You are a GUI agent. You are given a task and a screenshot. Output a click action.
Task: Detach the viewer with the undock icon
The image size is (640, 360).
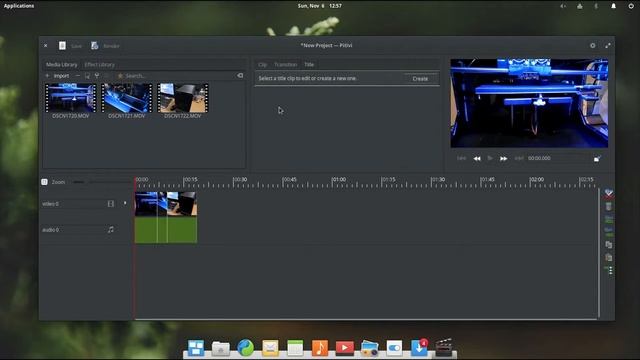(597, 158)
